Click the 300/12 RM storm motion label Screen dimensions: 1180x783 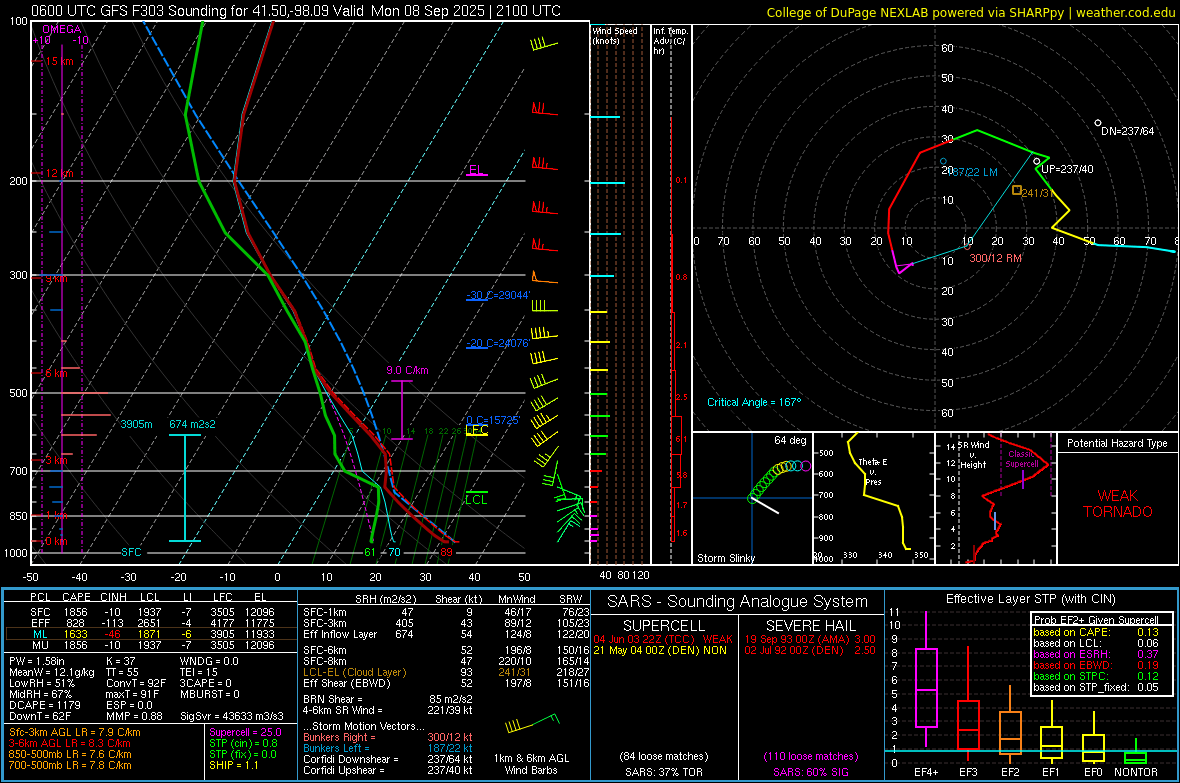pyautogui.click(x=995, y=257)
